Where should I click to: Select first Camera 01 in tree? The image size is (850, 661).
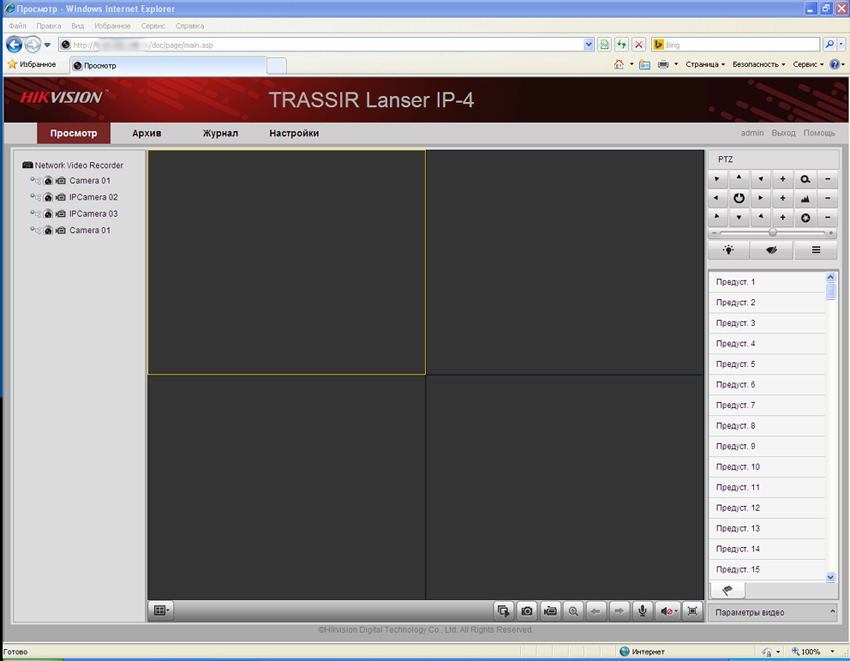point(90,181)
